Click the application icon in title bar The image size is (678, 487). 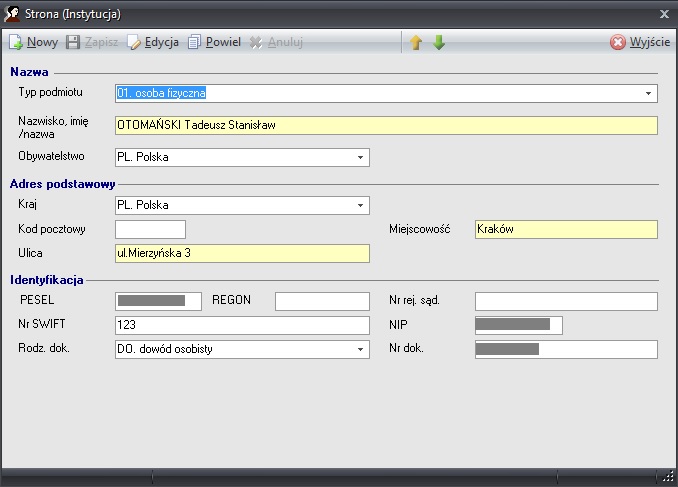11,14
